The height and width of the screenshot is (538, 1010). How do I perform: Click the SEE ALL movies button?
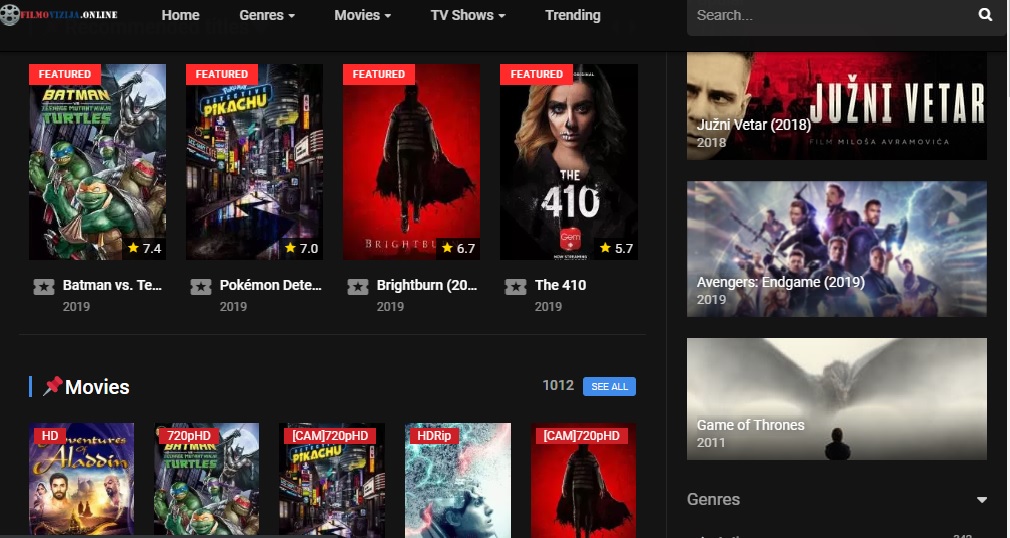pos(609,387)
